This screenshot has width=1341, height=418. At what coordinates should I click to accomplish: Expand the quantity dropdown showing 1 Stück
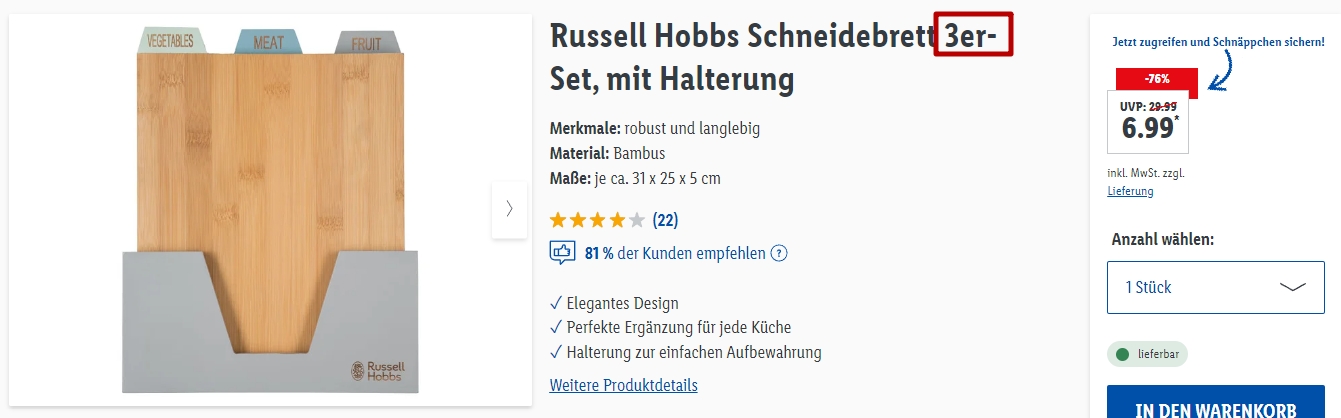pos(1216,287)
